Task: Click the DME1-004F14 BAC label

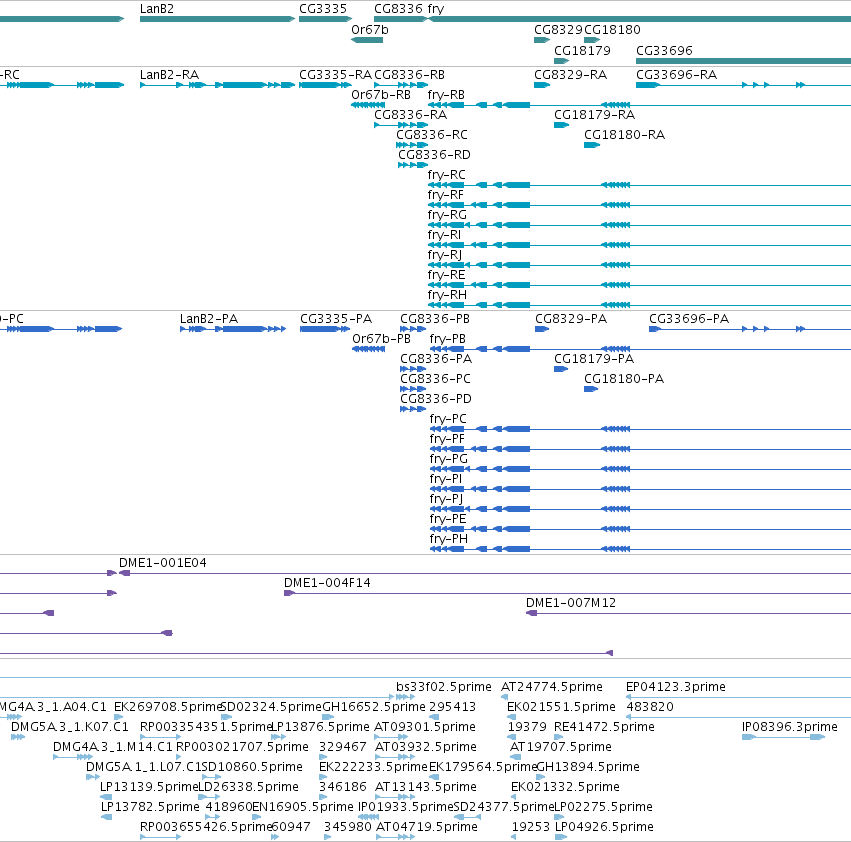Action: click(327, 583)
